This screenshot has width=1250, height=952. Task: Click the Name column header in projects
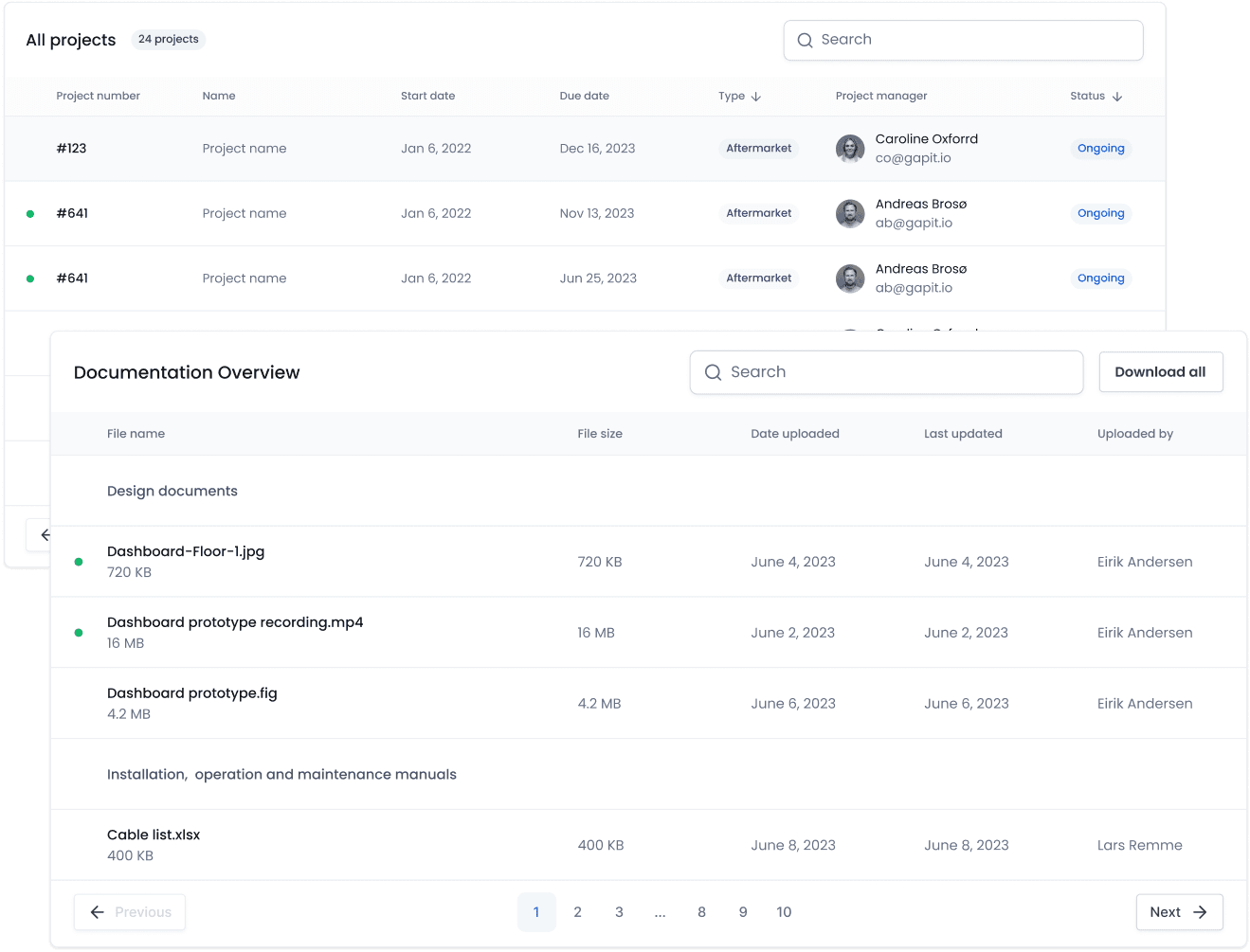coord(219,97)
